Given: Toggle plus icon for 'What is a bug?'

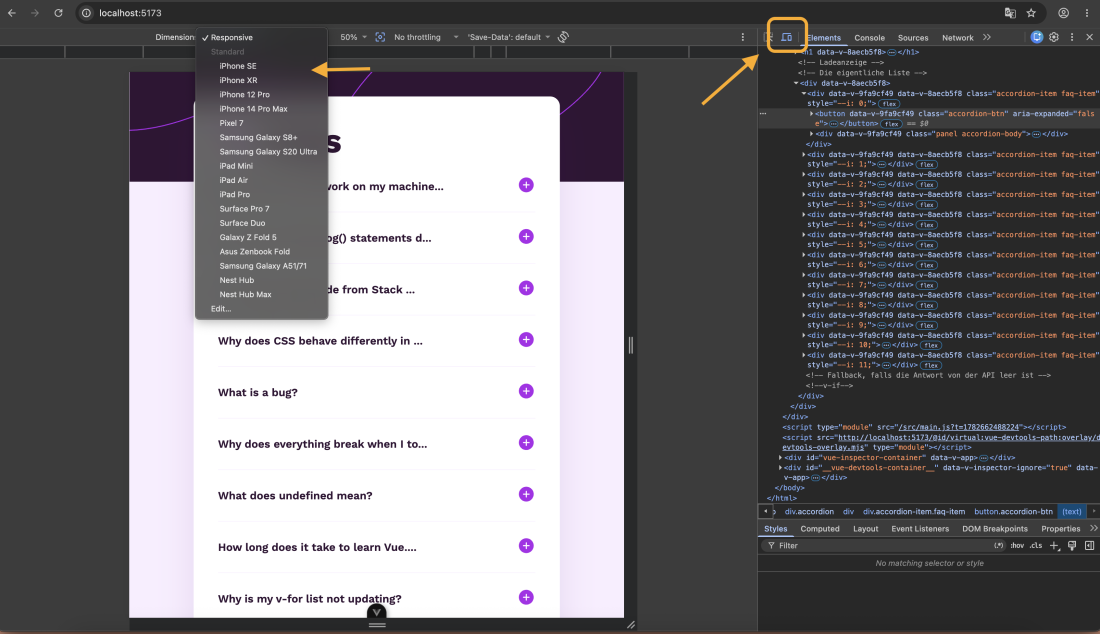Looking at the screenshot, I should pyautogui.click(x=526, y=391).
